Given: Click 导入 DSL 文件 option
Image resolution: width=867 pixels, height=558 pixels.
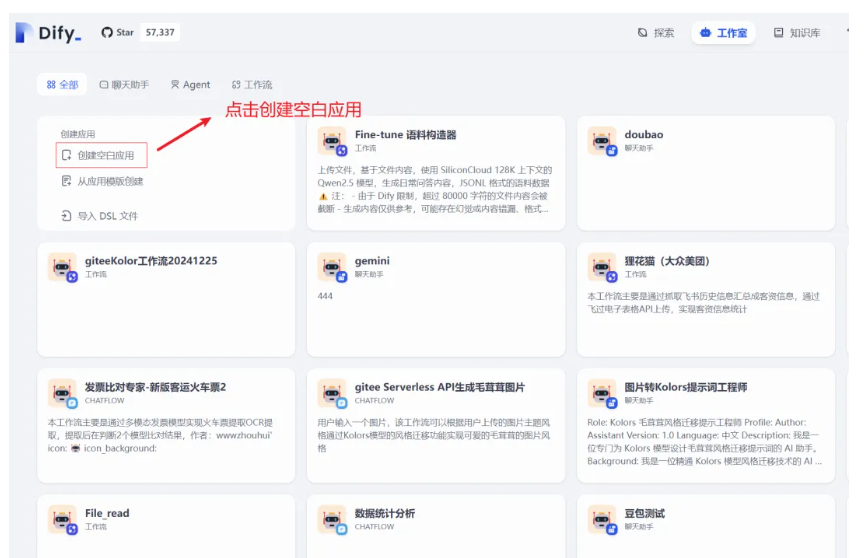Looking at the screenshot, I should [x=100, y=216].
